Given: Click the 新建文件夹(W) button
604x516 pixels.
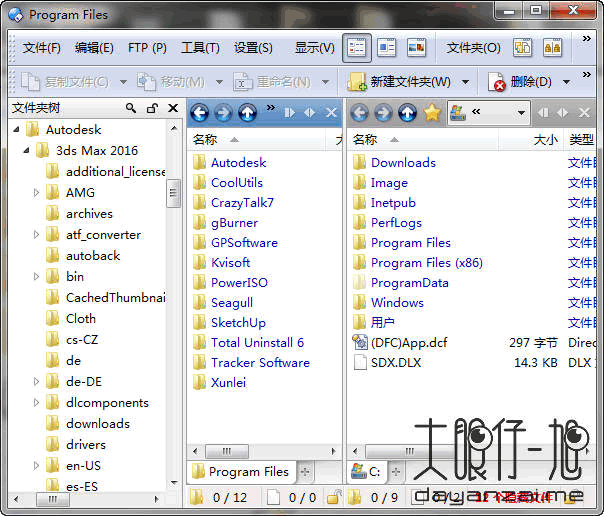Looking at the screenshot, I should point(399,82).
